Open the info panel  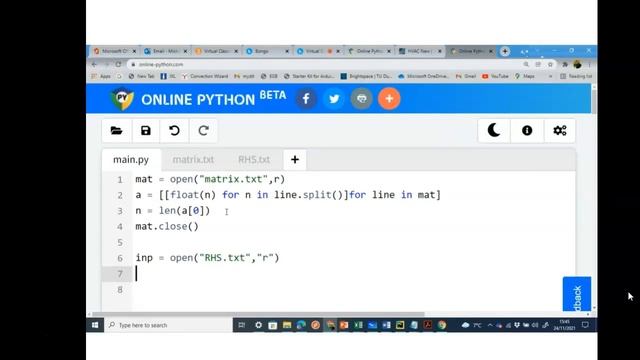click(527, 131)
